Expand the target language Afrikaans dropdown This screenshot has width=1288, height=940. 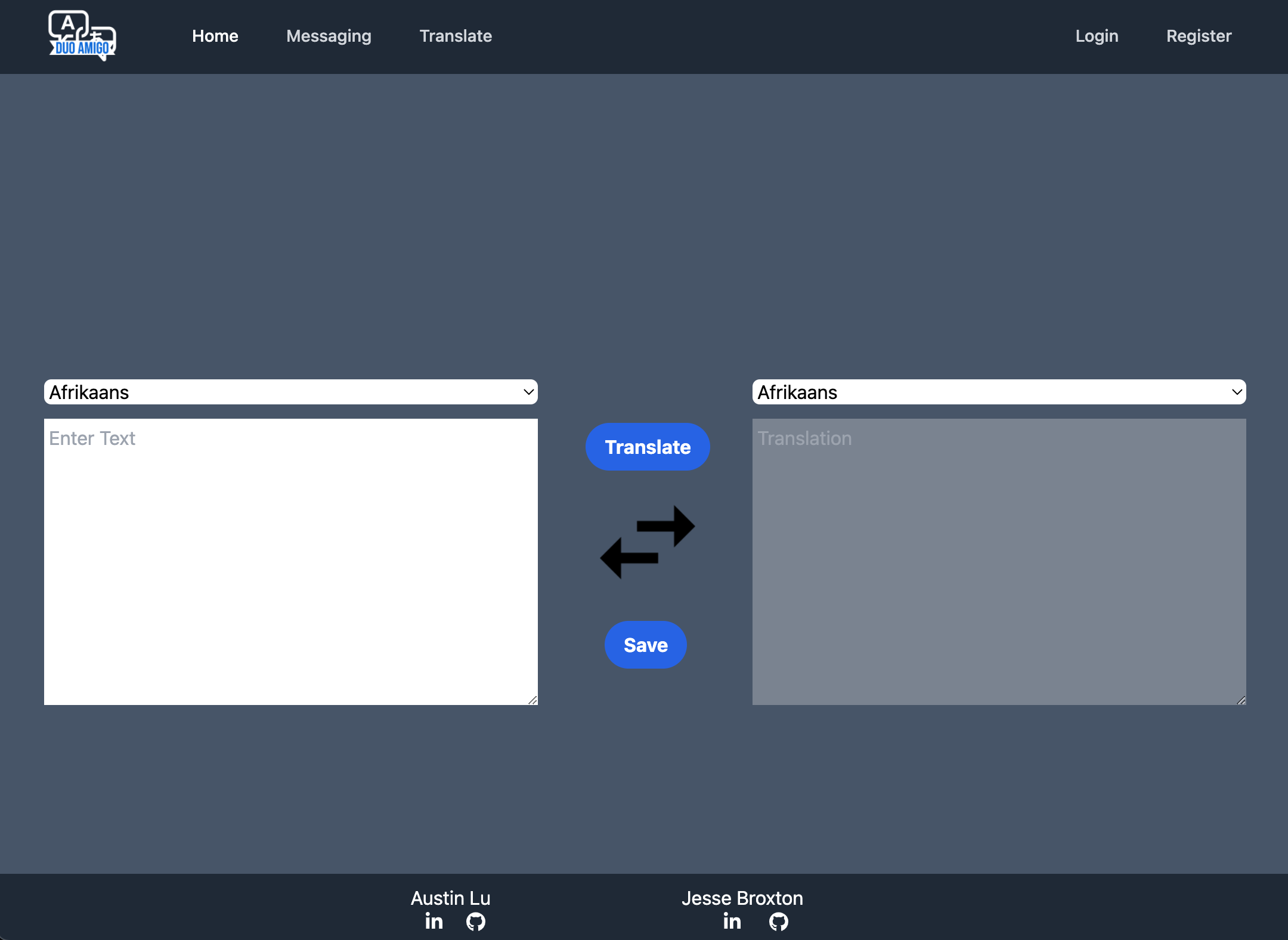point(998,392)
